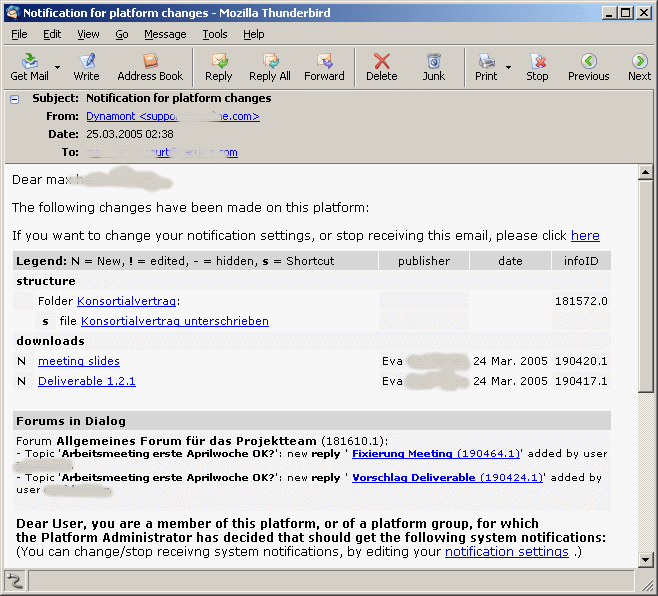The height and width of the screenshot is (596, 658).
Task: Forward the current message
Action: coord(324,67)
